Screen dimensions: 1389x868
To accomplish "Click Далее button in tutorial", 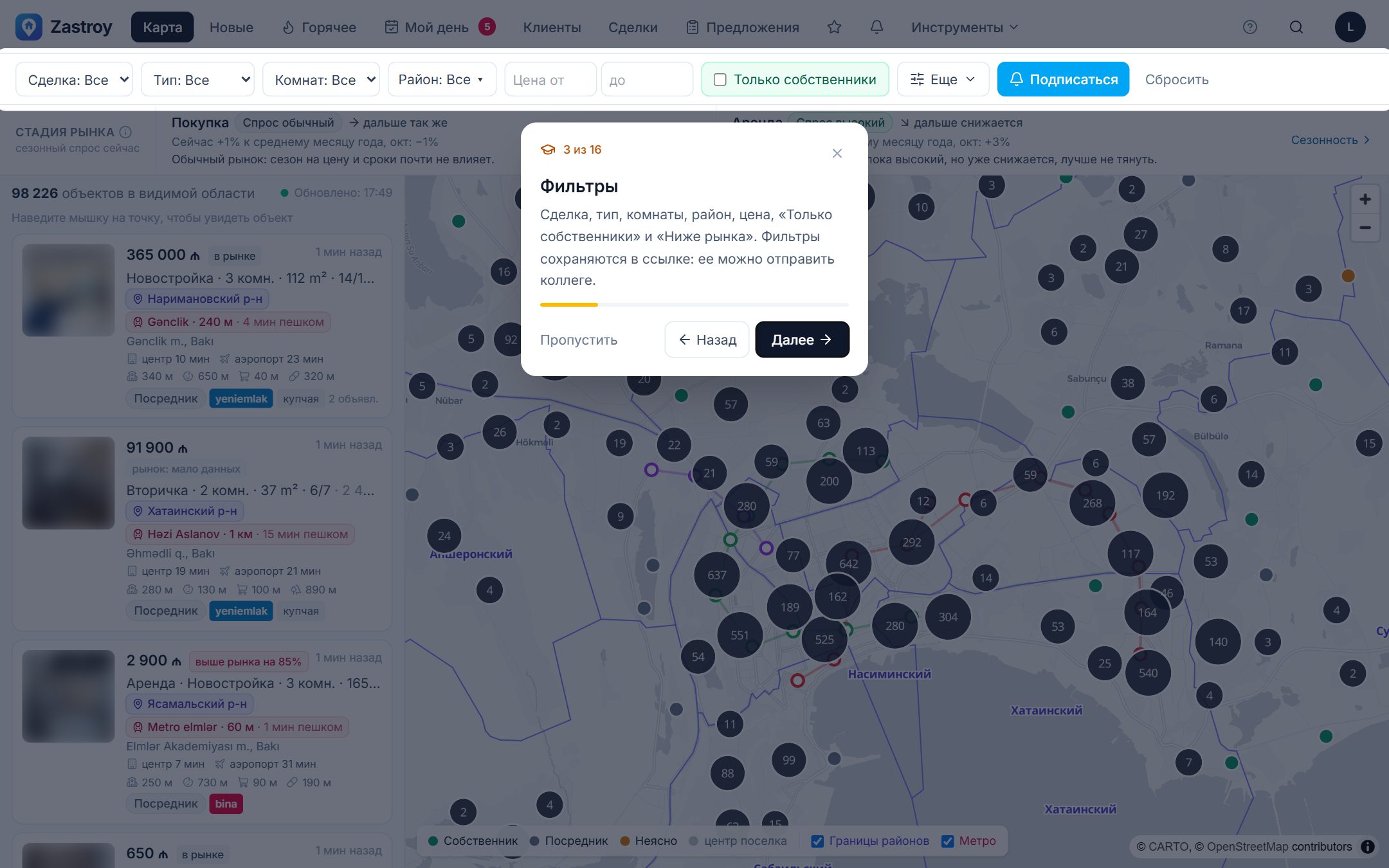I will pyautogui.click(x=802, y=339).
